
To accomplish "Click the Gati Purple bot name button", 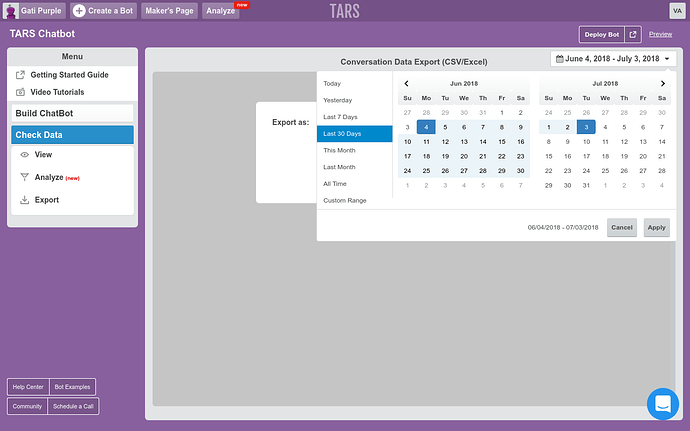I will tap(34, 11).
